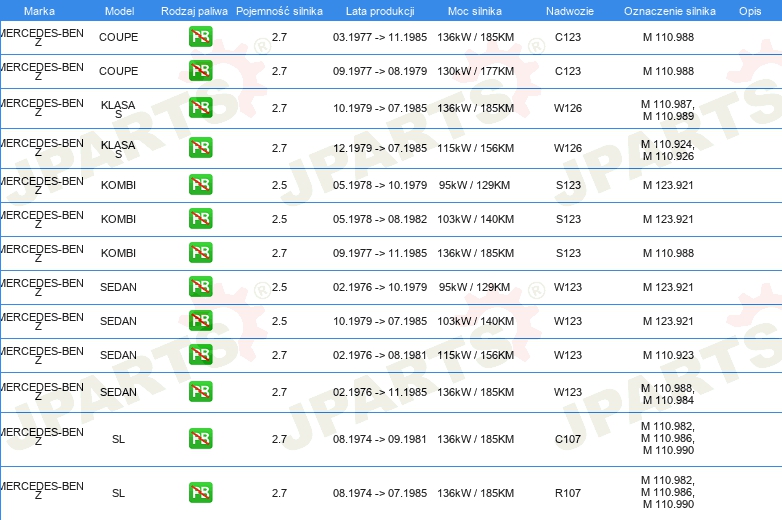Screen dimensions: 782x520
Task: Select the date range 09.1977 -> 08.1979
Action: click(x=380, y=71)
